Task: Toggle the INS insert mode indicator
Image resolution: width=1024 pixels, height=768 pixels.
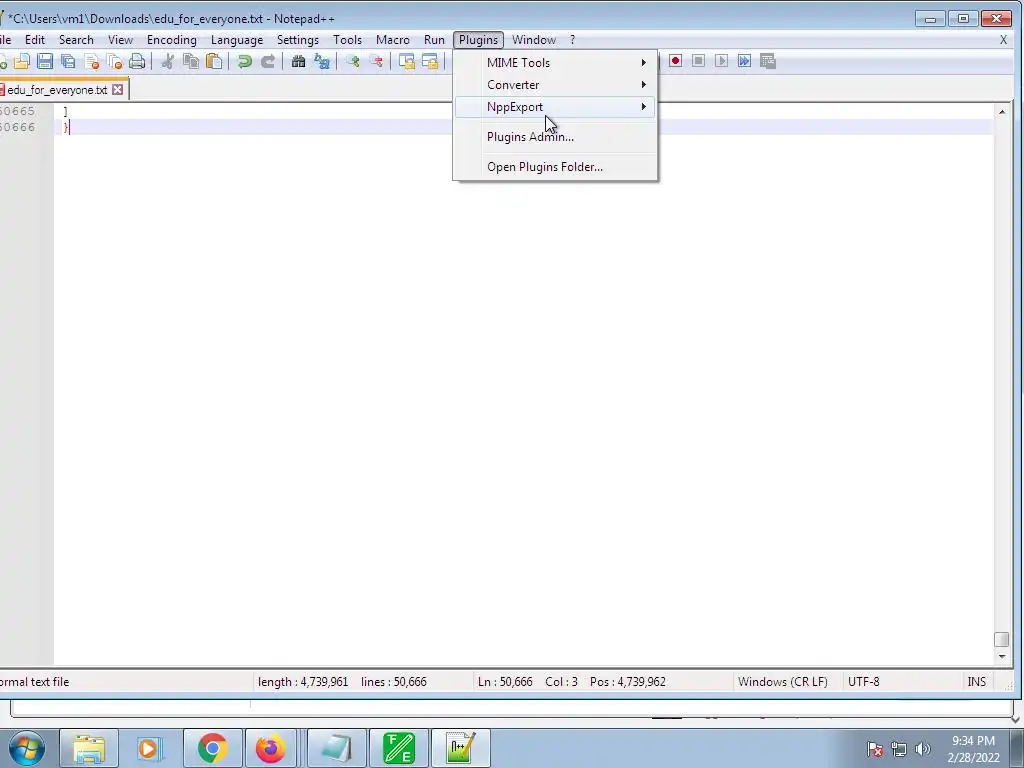Action: (976, 682)
